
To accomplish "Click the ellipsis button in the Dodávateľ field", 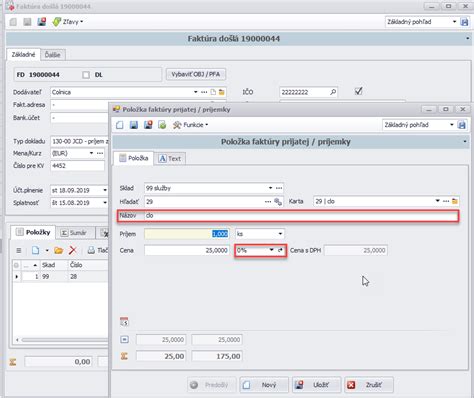I will coord(204,92).
